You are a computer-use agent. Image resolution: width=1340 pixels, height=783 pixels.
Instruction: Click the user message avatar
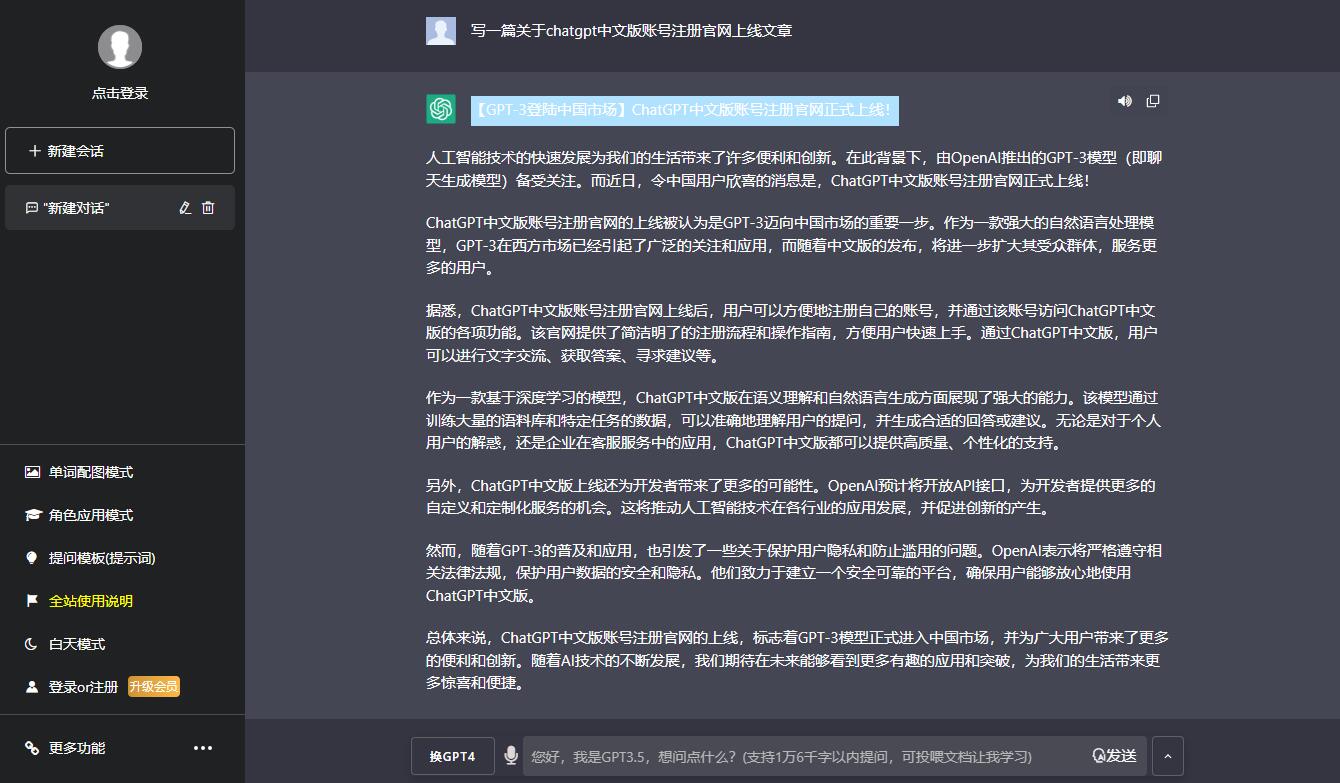pyautogui.click(x=441, y=31)
